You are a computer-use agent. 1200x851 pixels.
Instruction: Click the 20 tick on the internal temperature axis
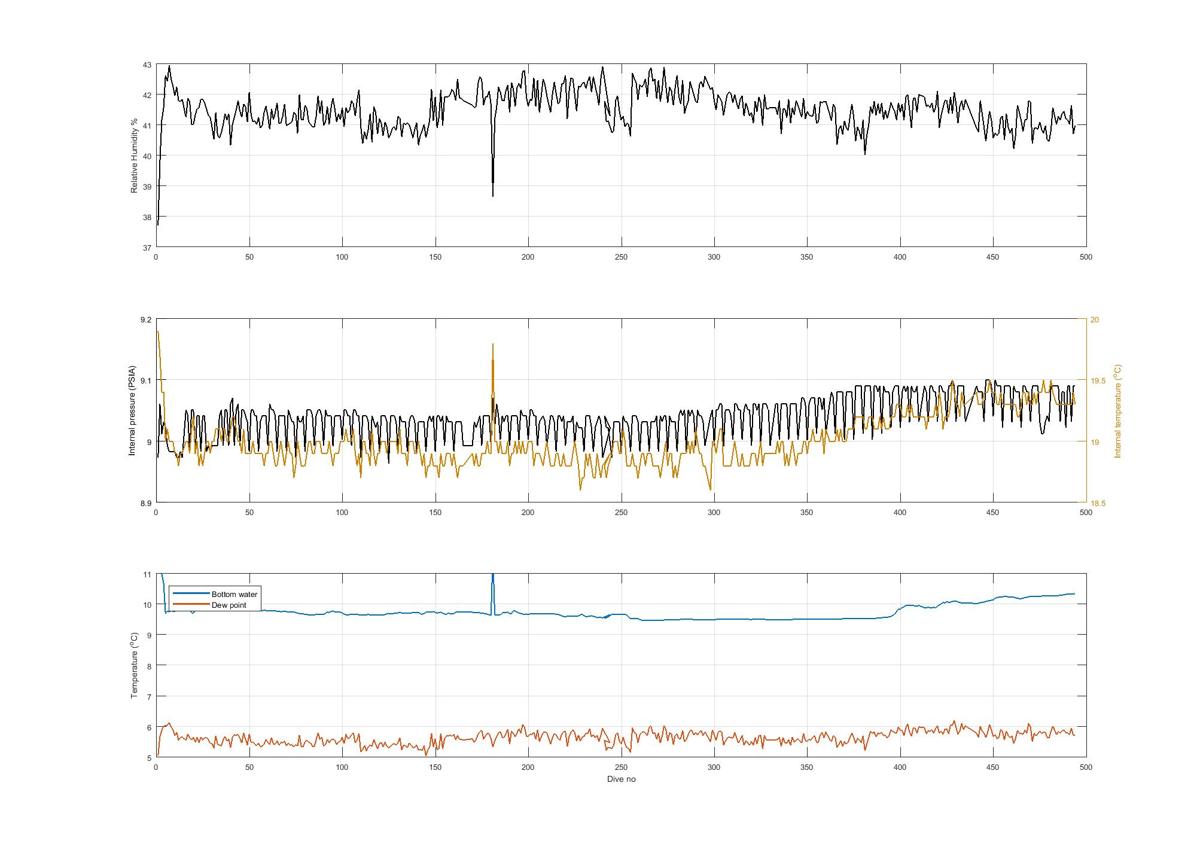[1094, 320]
